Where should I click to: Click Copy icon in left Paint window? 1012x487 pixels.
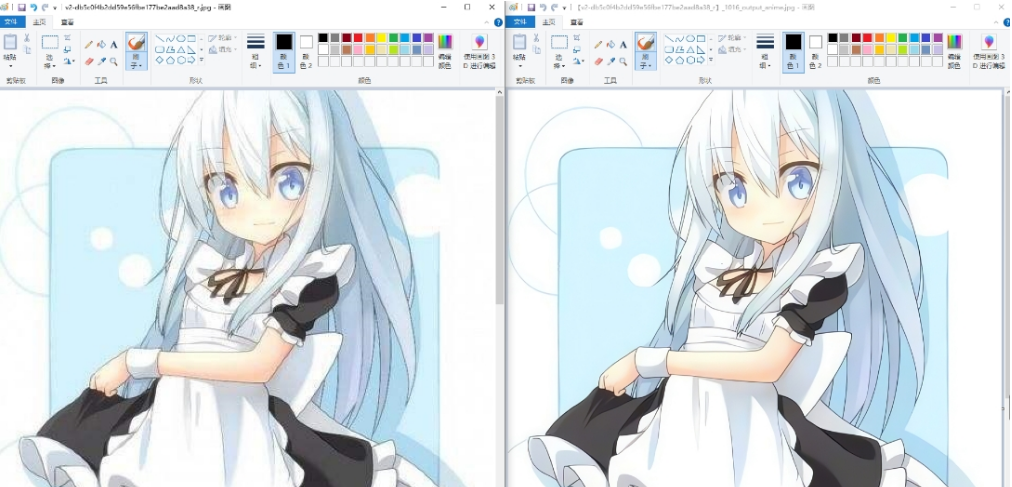tap(27, 50)
